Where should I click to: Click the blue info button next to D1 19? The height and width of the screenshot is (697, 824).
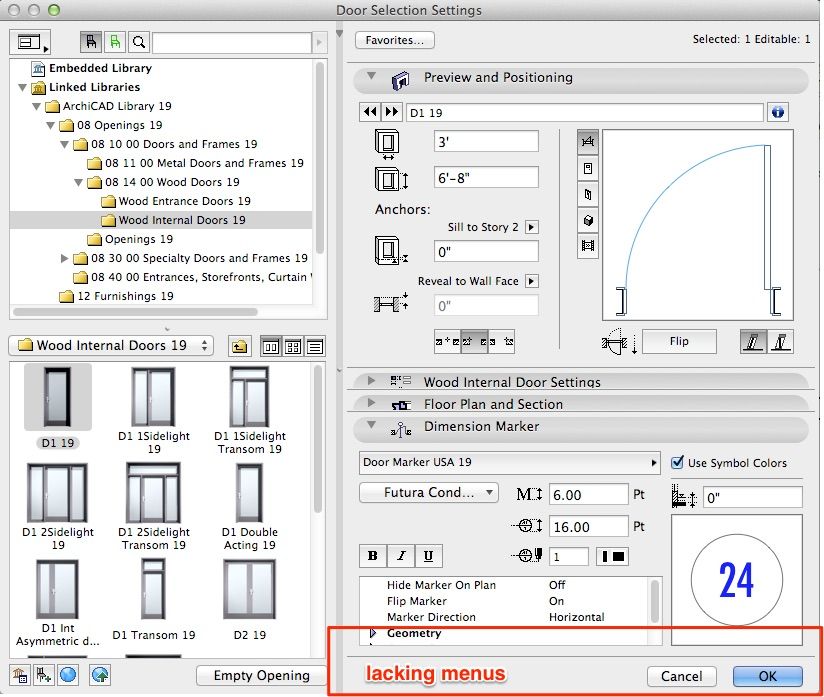(x=778, y=111)
